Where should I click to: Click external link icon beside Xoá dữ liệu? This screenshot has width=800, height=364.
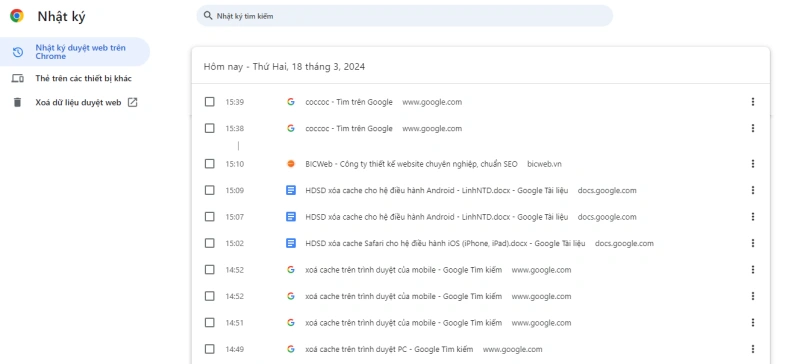(132, 103)
